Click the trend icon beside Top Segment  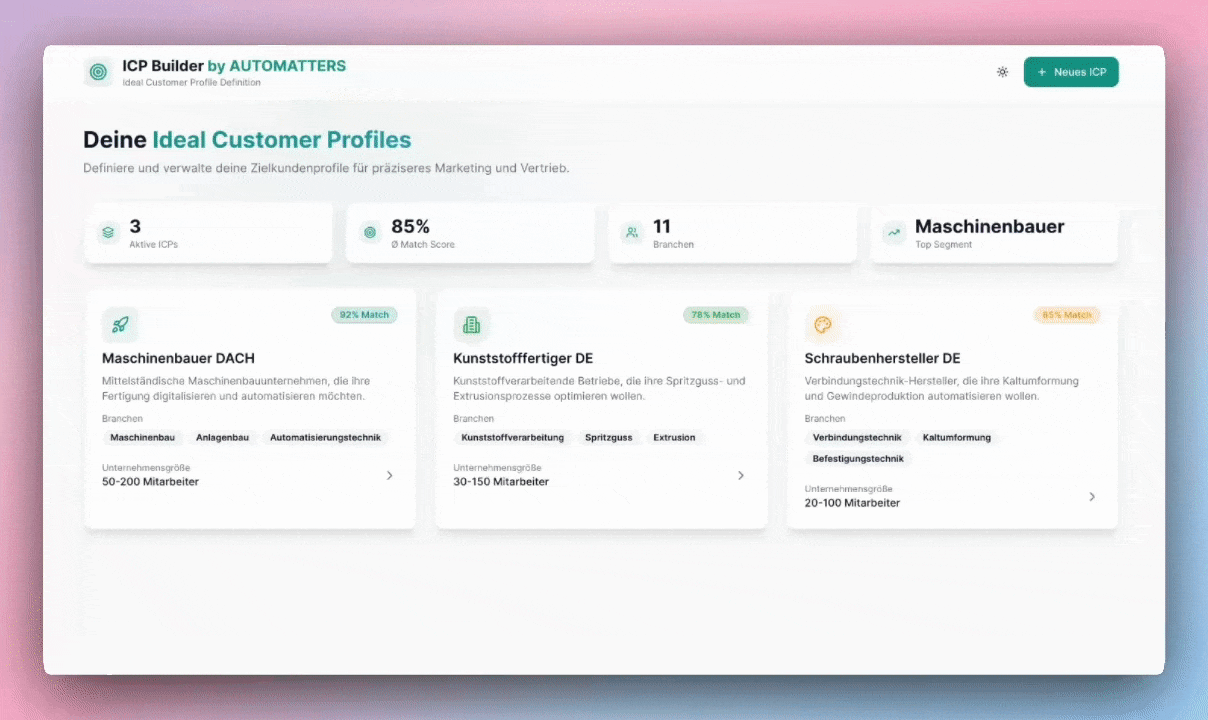894,233
